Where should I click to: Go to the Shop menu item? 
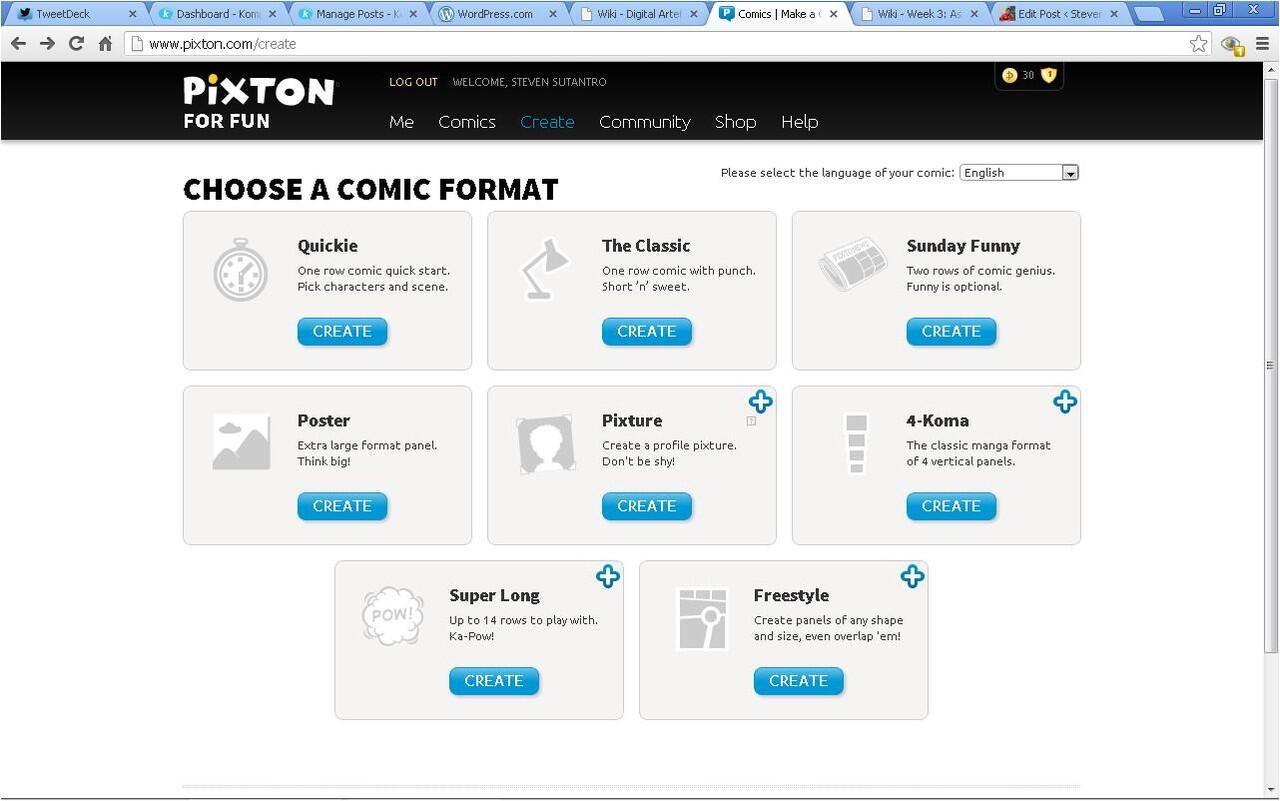tap(735, 122)
